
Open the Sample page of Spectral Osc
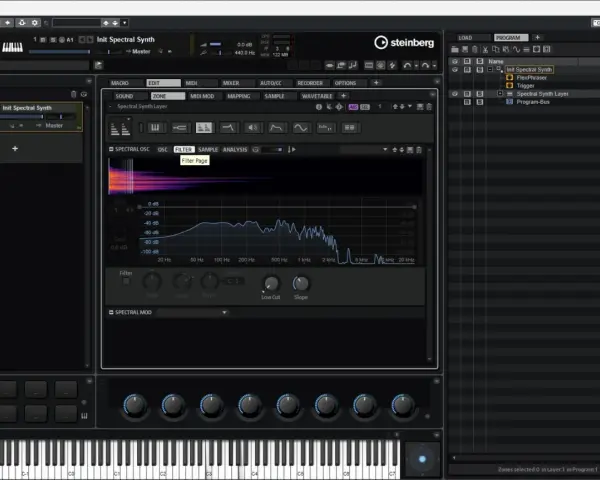[x=208, y=150]
